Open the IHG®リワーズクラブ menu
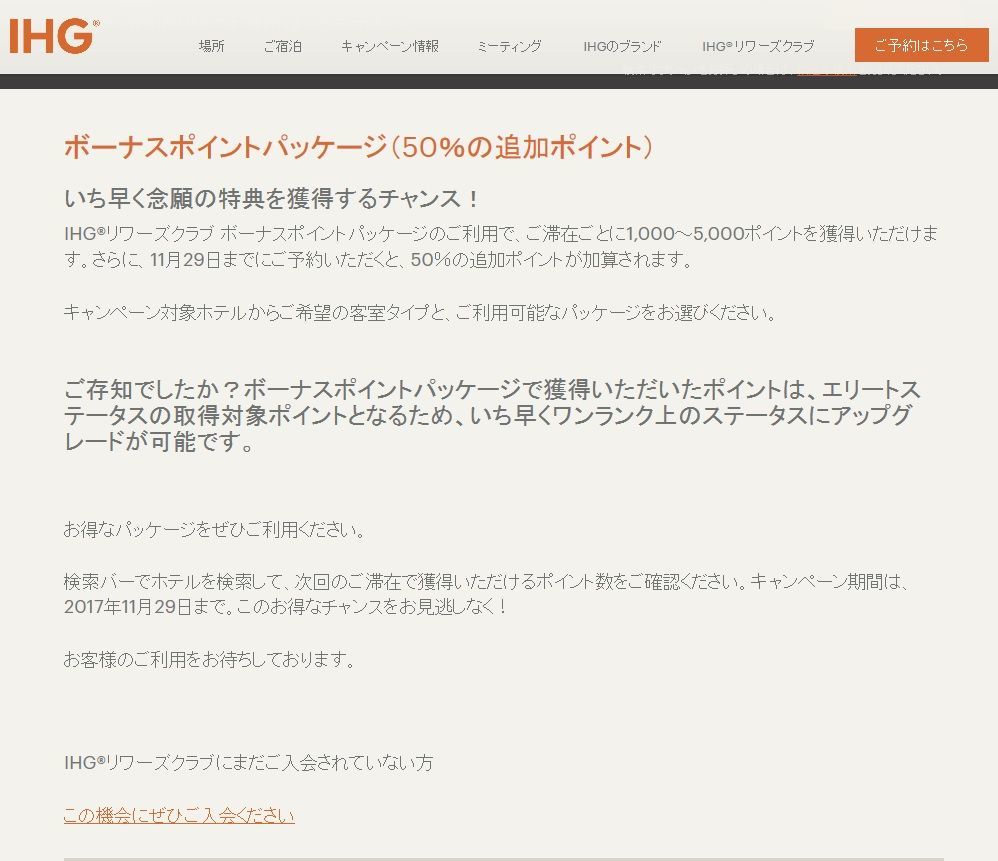 click(757, 46)
